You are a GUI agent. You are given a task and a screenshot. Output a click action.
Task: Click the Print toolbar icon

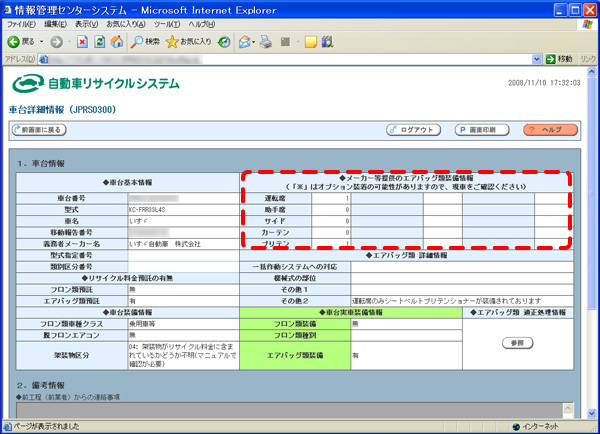click(266, 42)
